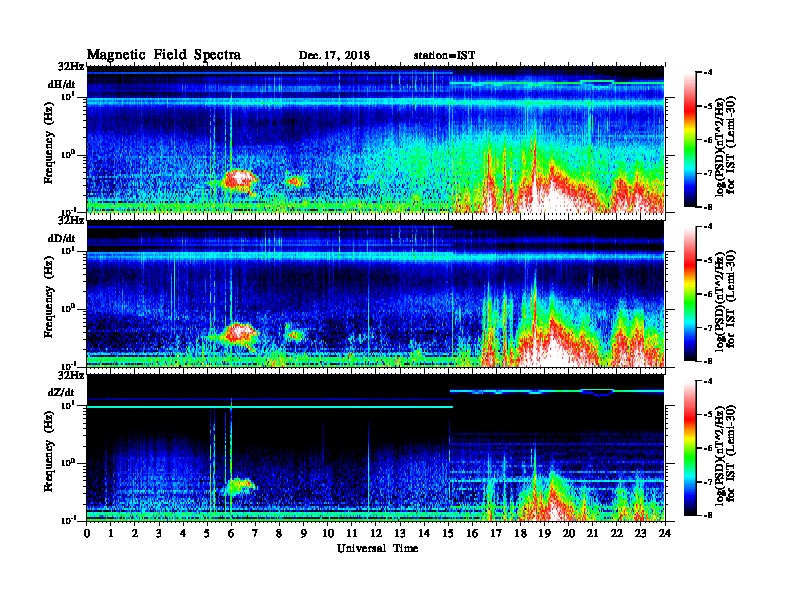This screenshot has width=792, height=612.
Task: Click the dD/dt panel color scale bar
Action: coord(690,294)
